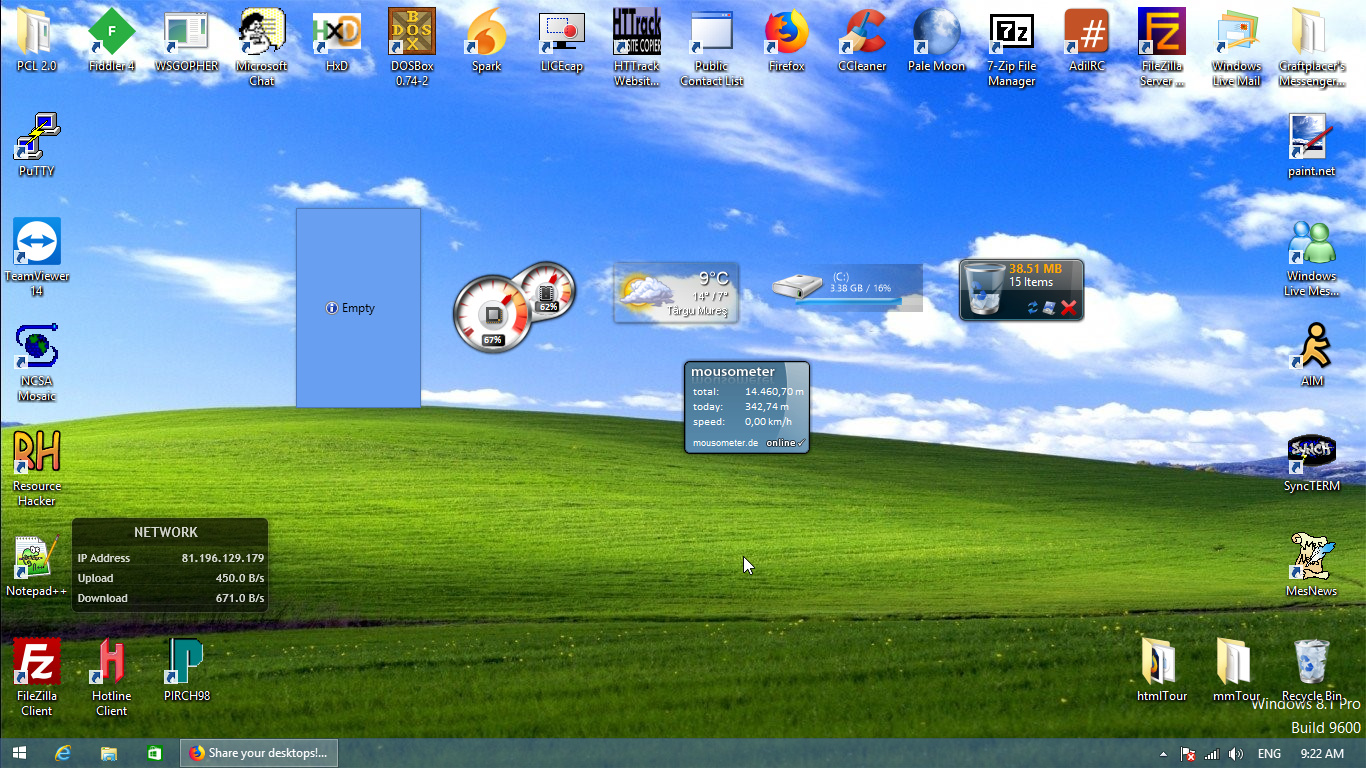Open Public Contact List shortcut
Image resolution: width=1366 pixels, height=768 pixels.
point(711,48)
